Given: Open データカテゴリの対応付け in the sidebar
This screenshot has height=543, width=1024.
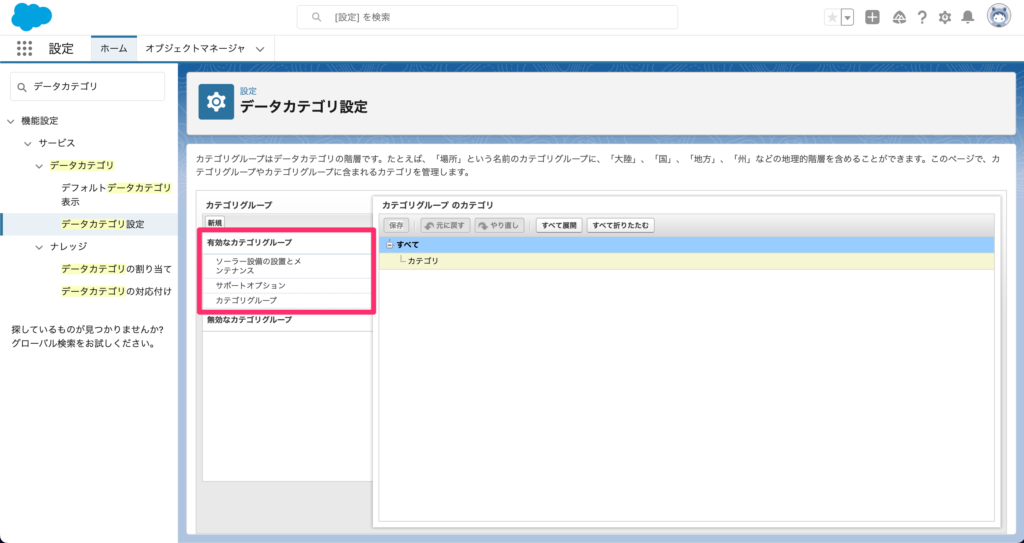Looking at the screenshot, I should click(117, 291).
